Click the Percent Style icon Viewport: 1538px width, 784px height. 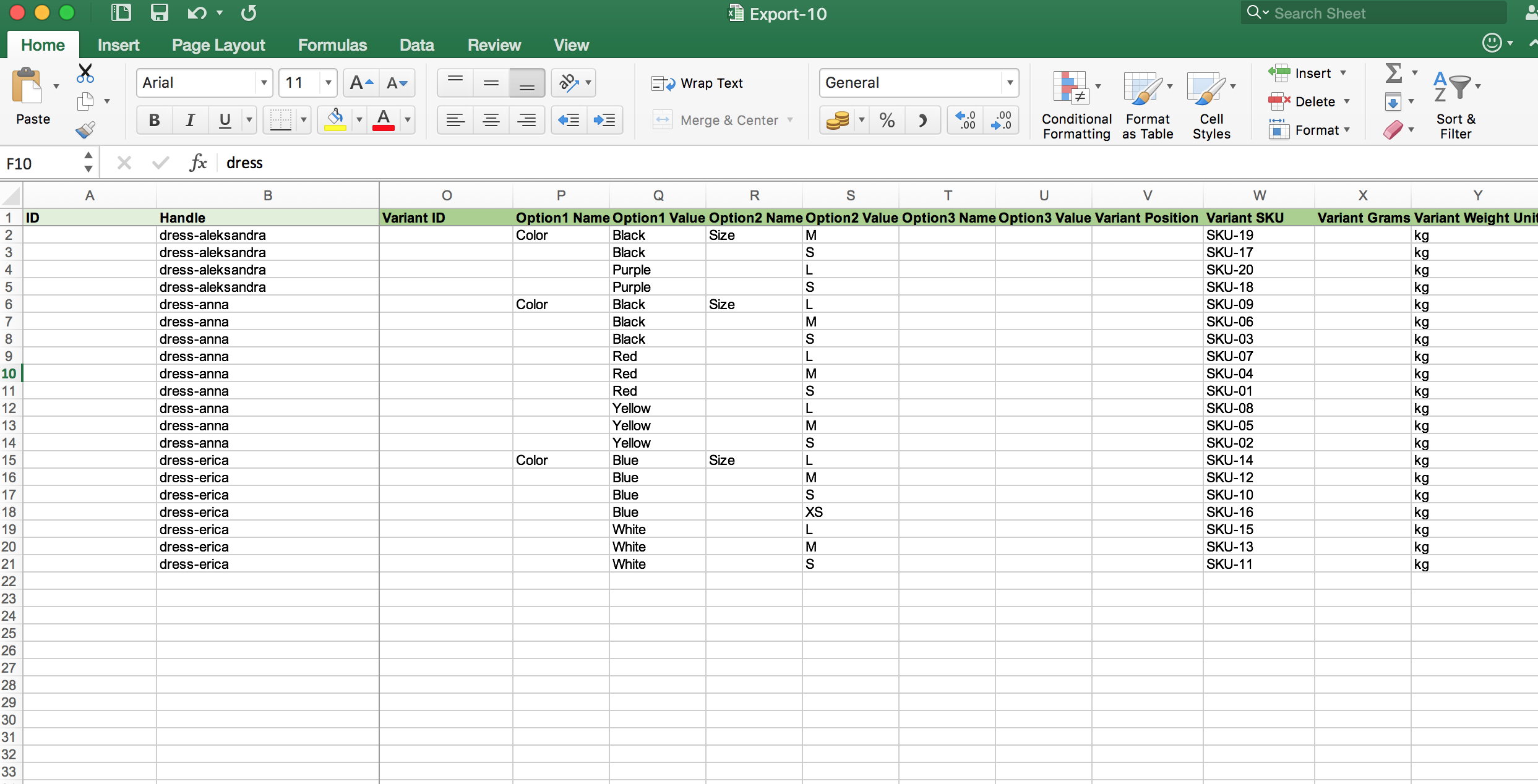tap(887, 120)
